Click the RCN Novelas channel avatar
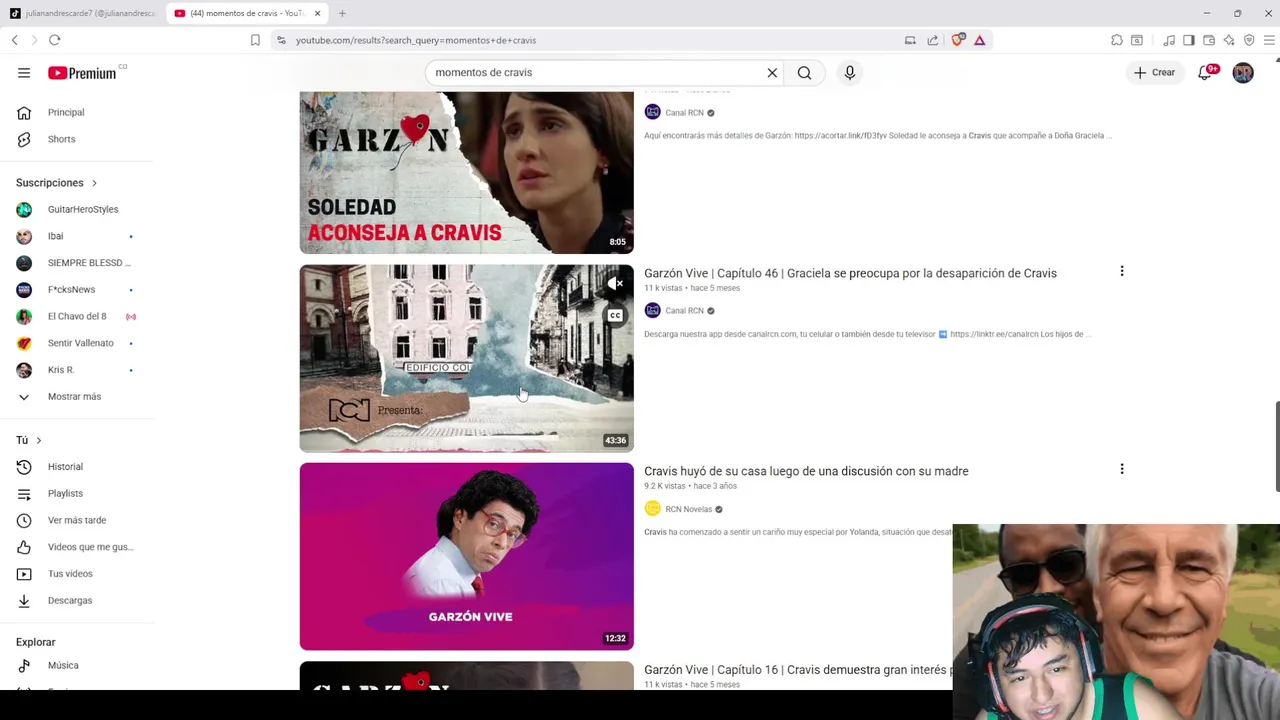1280x720 pixels. (x=652, y=508)
